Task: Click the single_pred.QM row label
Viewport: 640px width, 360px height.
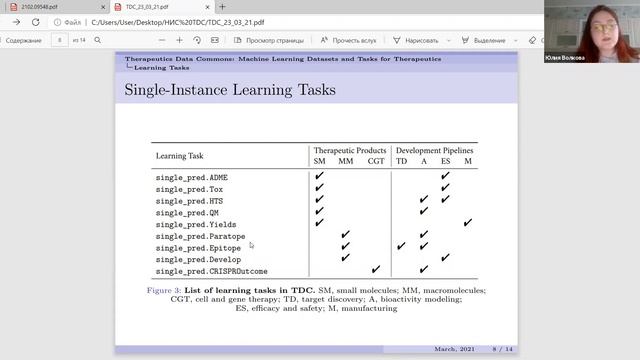Action: [x=187, y=213]
